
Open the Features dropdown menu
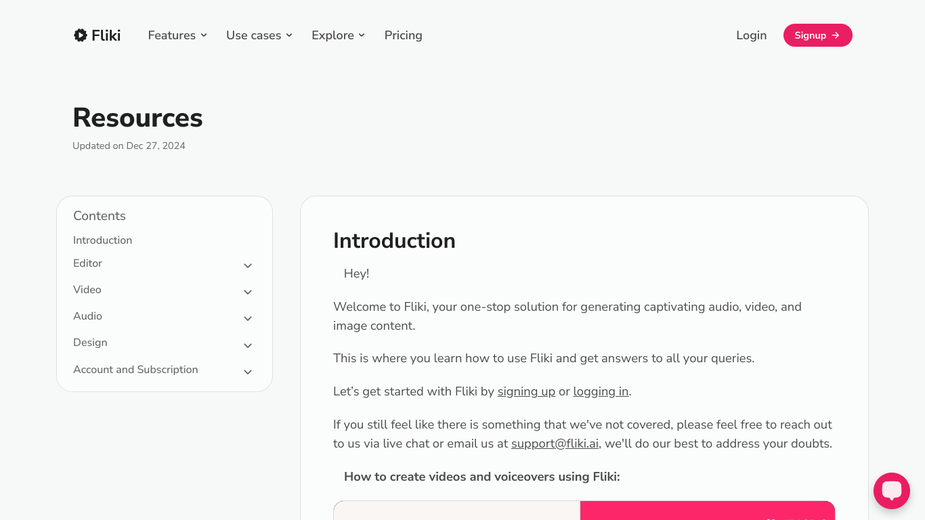click(177, 35)
